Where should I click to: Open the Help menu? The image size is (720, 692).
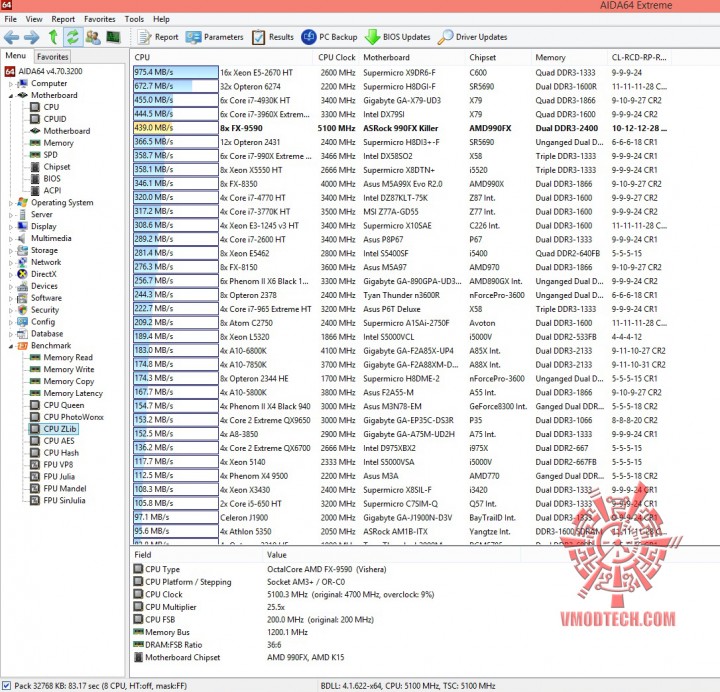pyautogui.click(x=161, y=19)
